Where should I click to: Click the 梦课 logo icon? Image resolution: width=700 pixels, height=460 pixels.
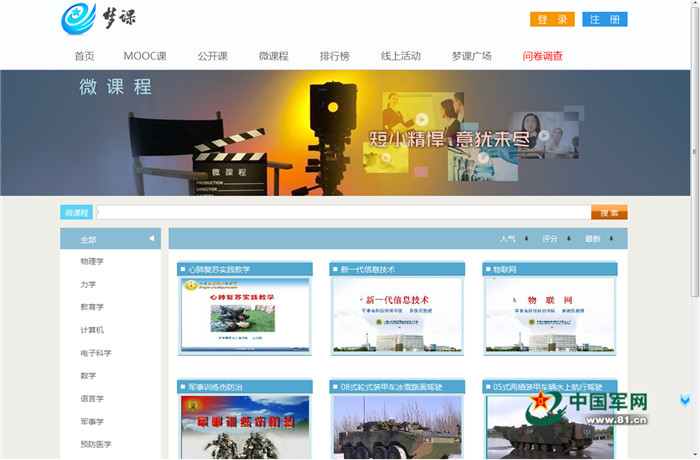coord(78,19)
